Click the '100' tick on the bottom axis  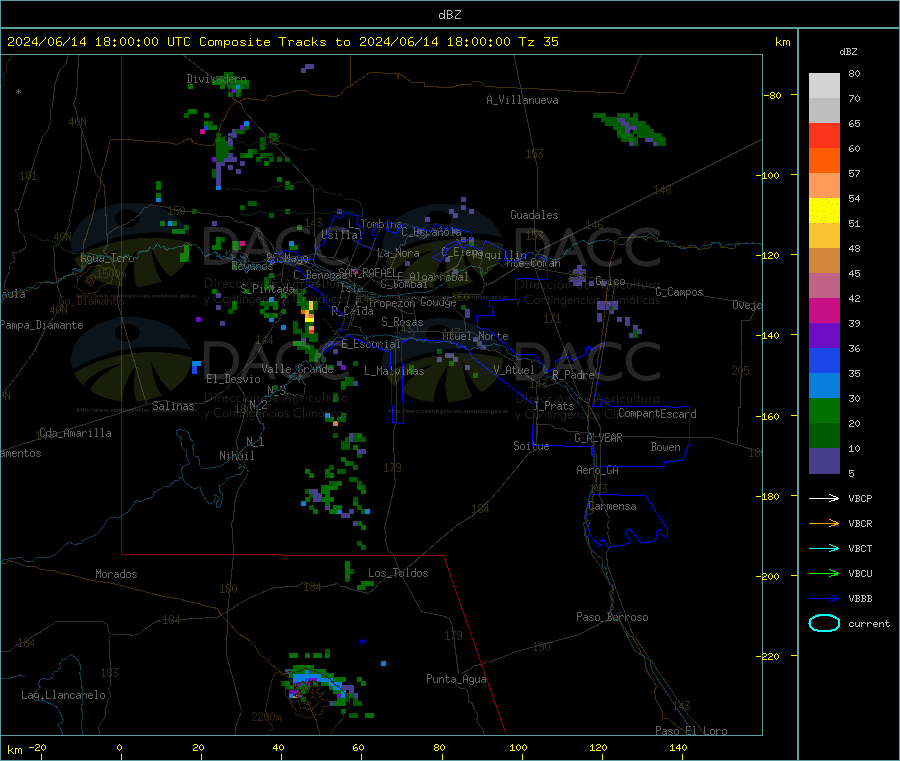[518, 747]
